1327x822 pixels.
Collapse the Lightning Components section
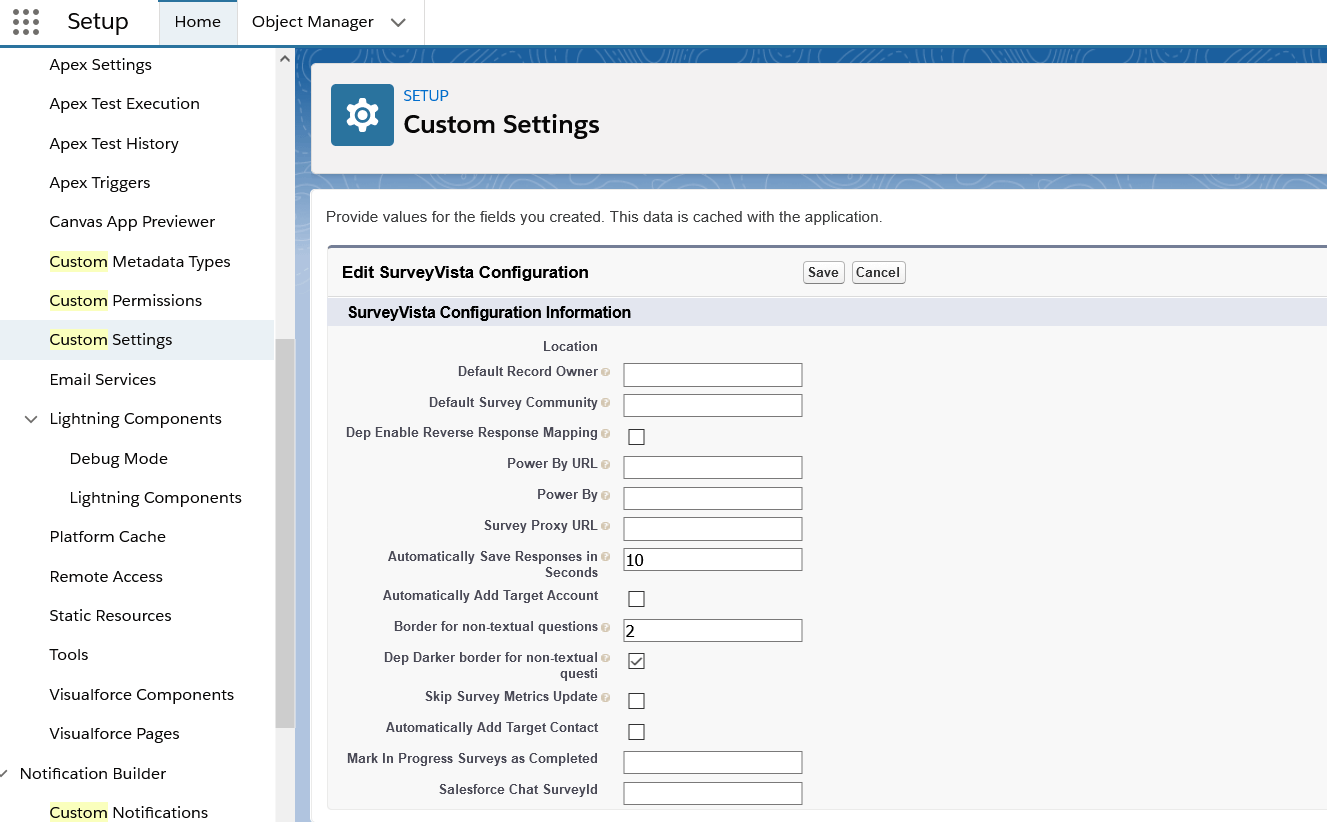coord(30,418)
